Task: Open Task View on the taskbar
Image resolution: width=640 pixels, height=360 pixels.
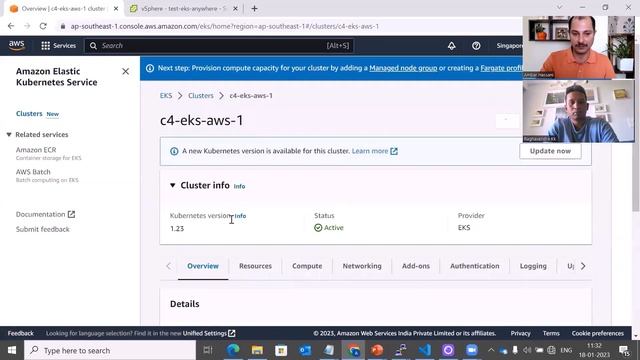Action: pos(208,350)
